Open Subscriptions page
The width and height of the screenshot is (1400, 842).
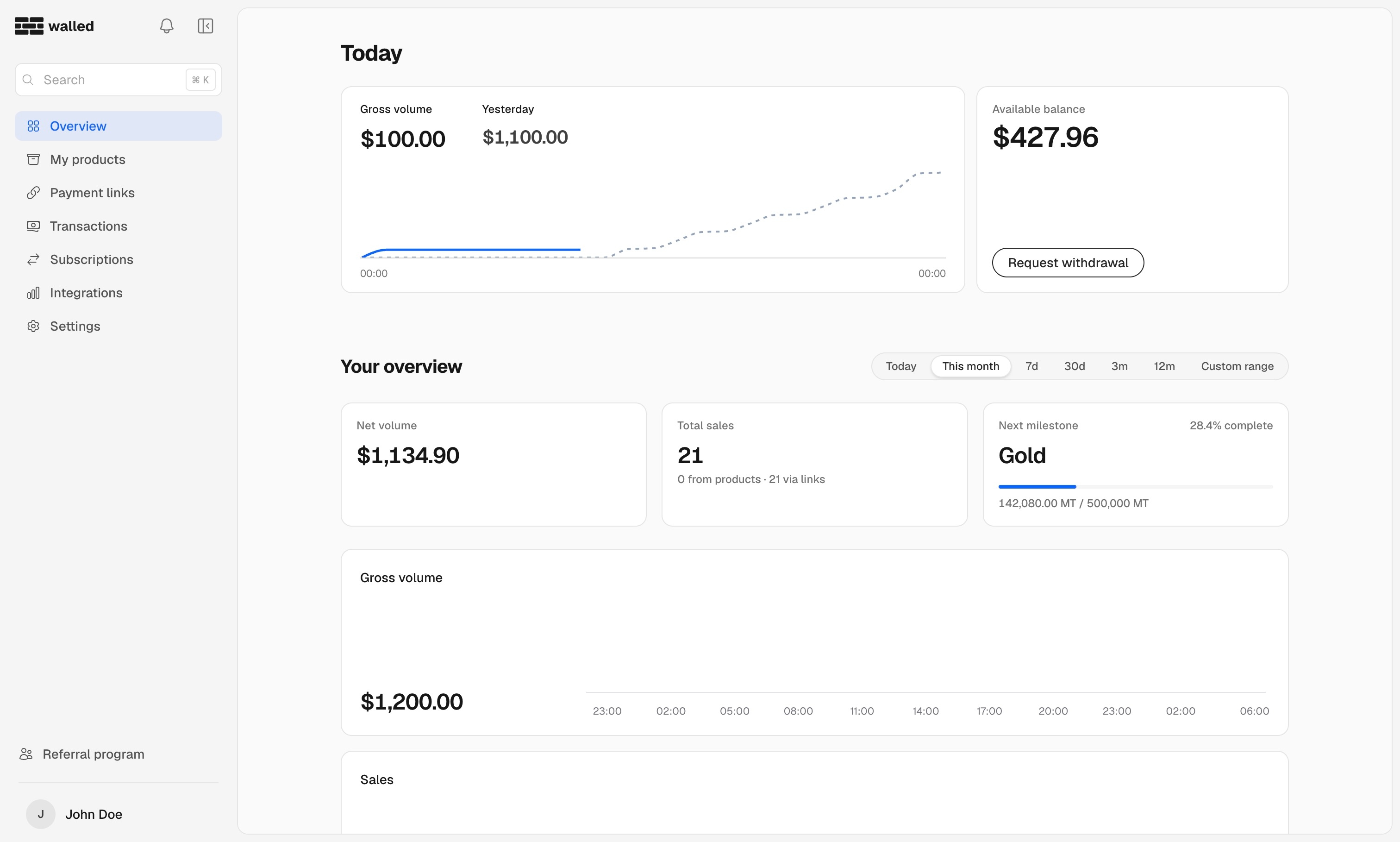coord(119,259)
